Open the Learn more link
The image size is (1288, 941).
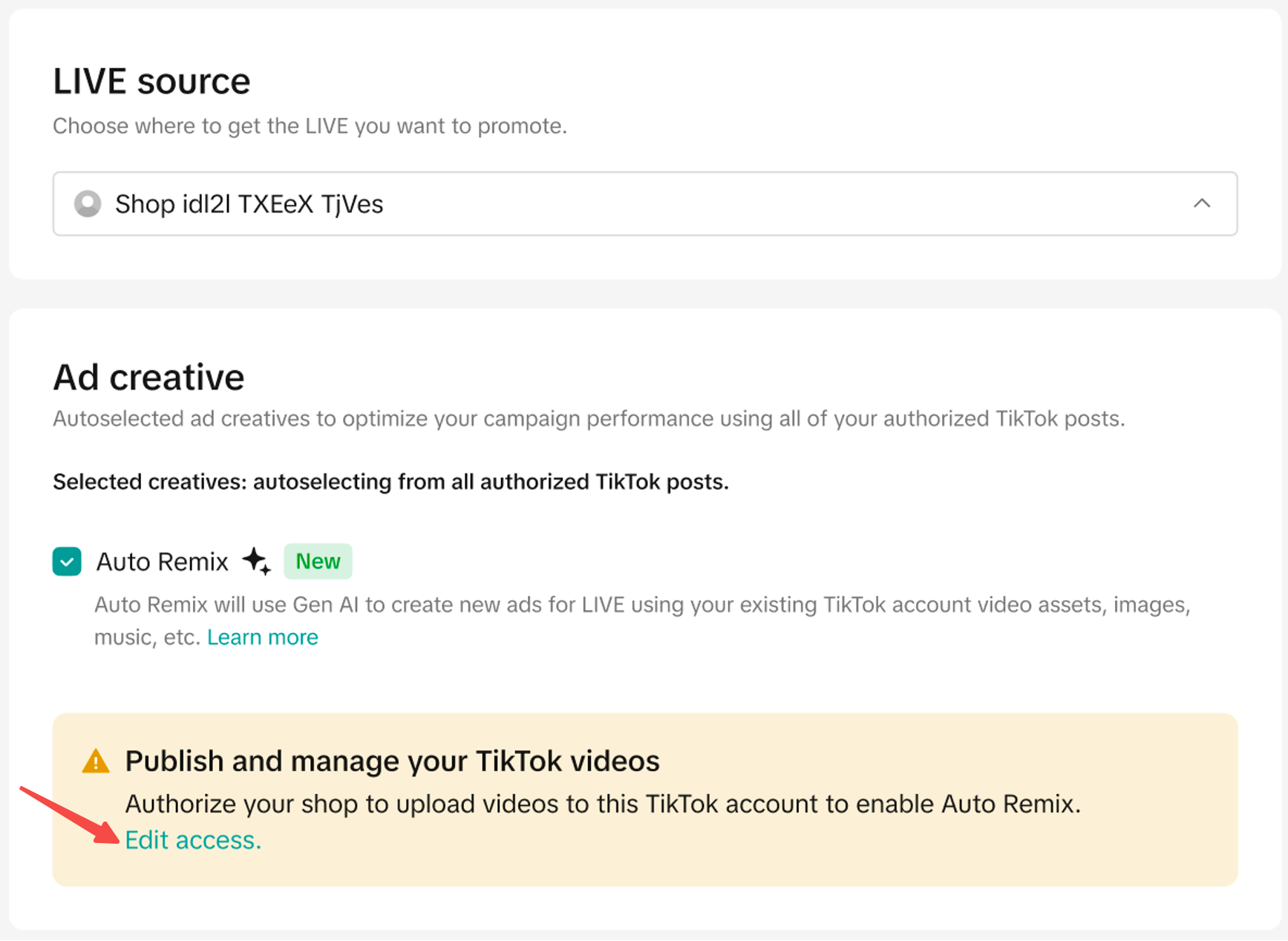(x=262, y=637)
